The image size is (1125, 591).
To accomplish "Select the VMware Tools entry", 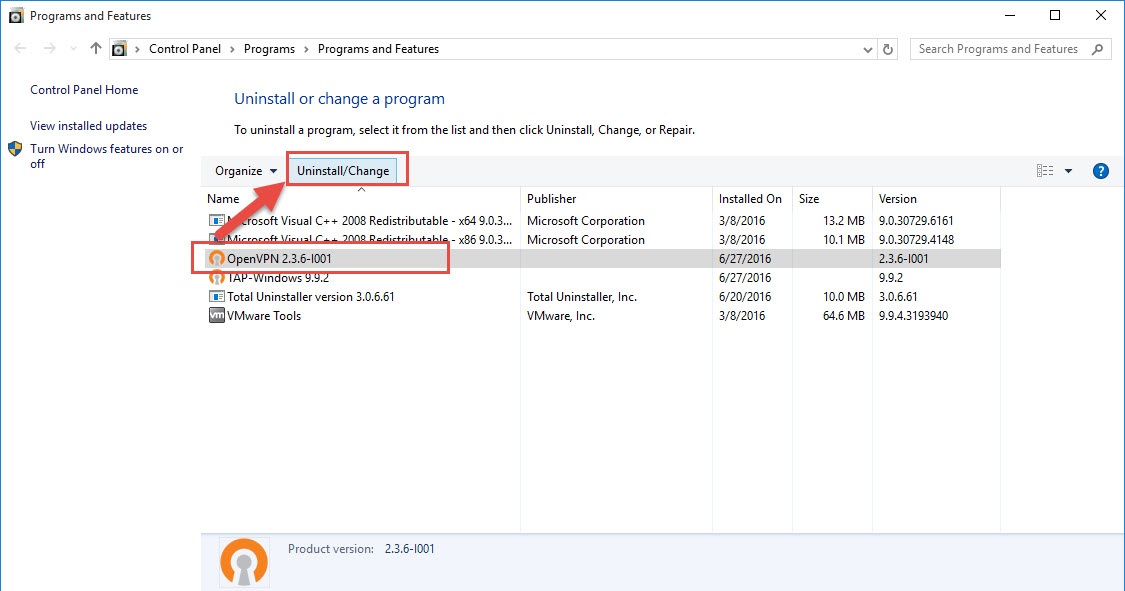I will click(603, 316).
